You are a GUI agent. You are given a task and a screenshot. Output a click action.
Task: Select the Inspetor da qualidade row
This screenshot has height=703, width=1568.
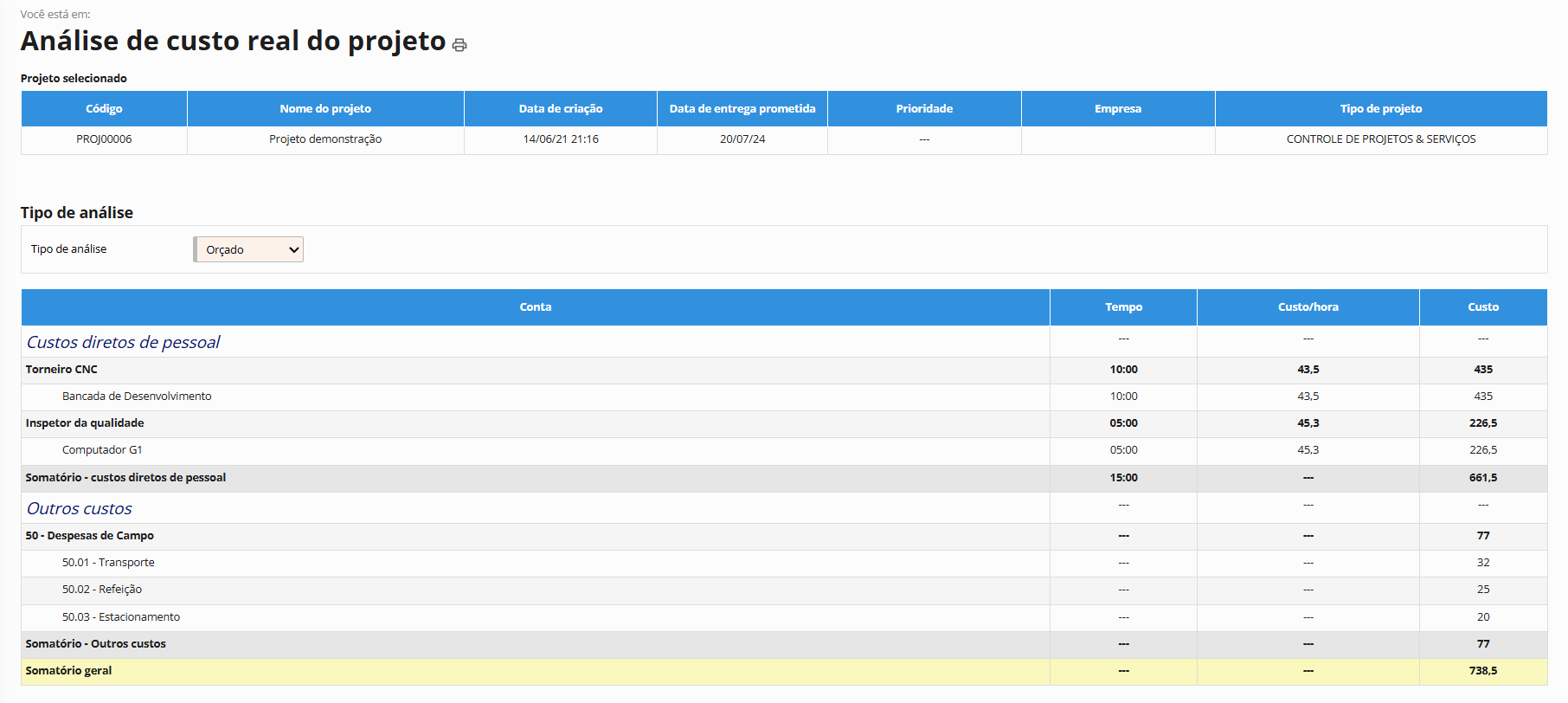tap(85, 423)
